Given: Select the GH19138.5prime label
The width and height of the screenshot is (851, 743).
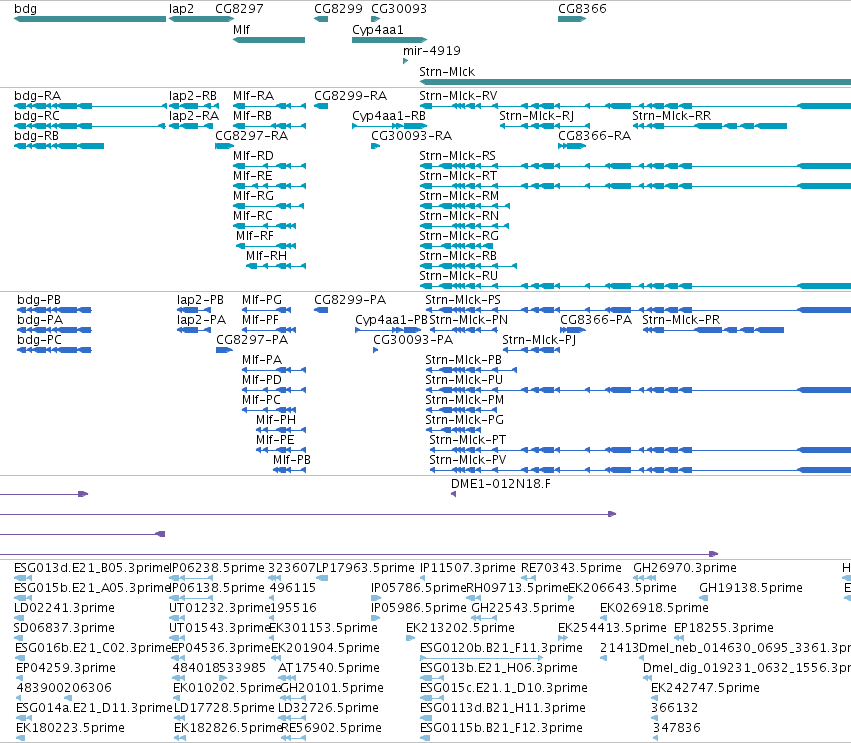Looking at the screenshot, I should [x=751, y=588].
